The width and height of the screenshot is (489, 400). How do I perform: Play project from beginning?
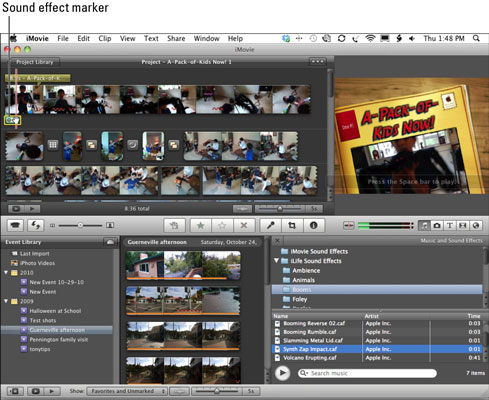click(32, 209)
